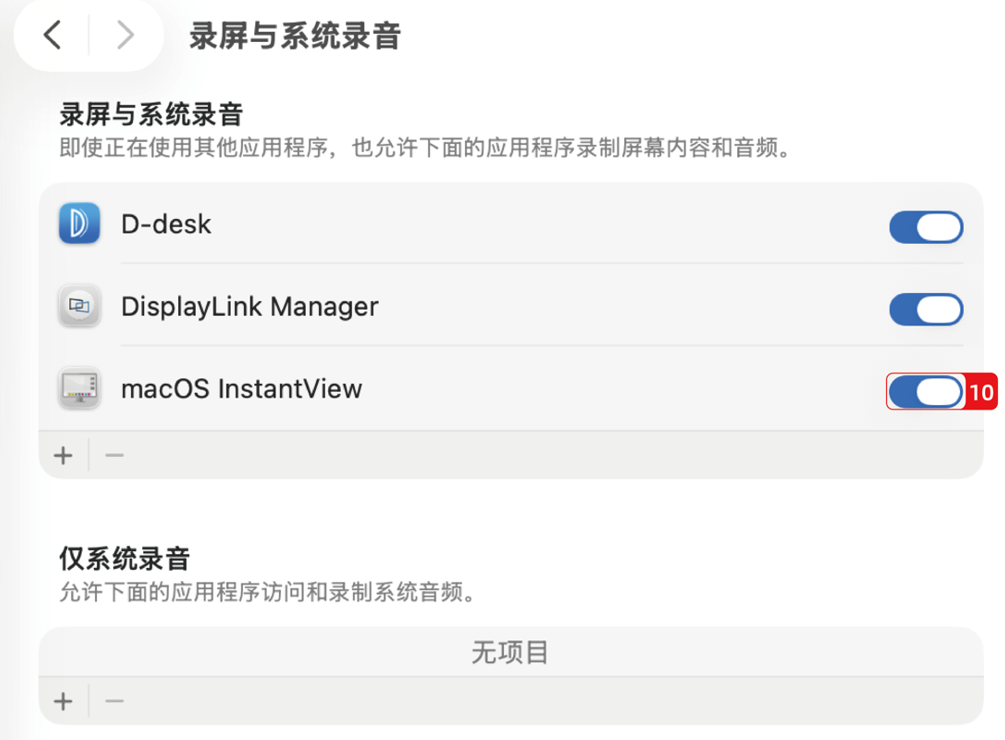Image resolution: width=1005 pixels, height=740 pixels.
Task: Disable screen recording for D-desk
Action: coord(926,227)
